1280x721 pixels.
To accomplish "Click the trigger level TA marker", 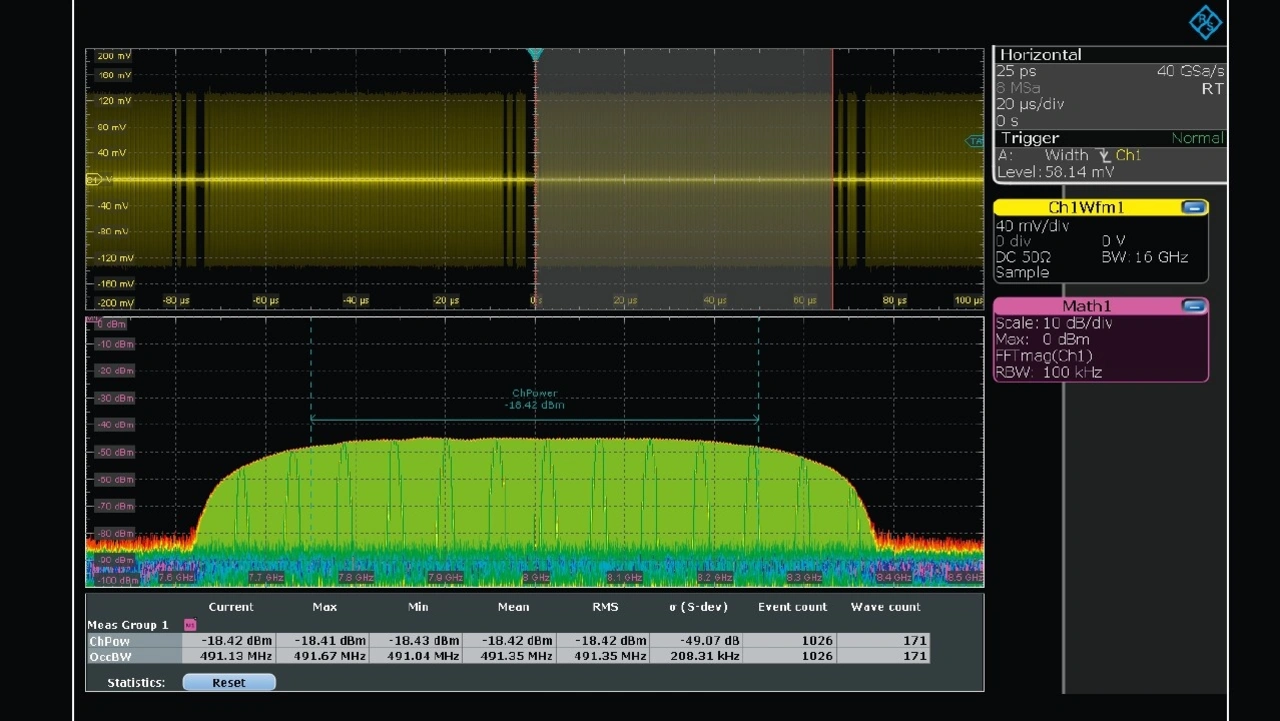I will 975,141.
